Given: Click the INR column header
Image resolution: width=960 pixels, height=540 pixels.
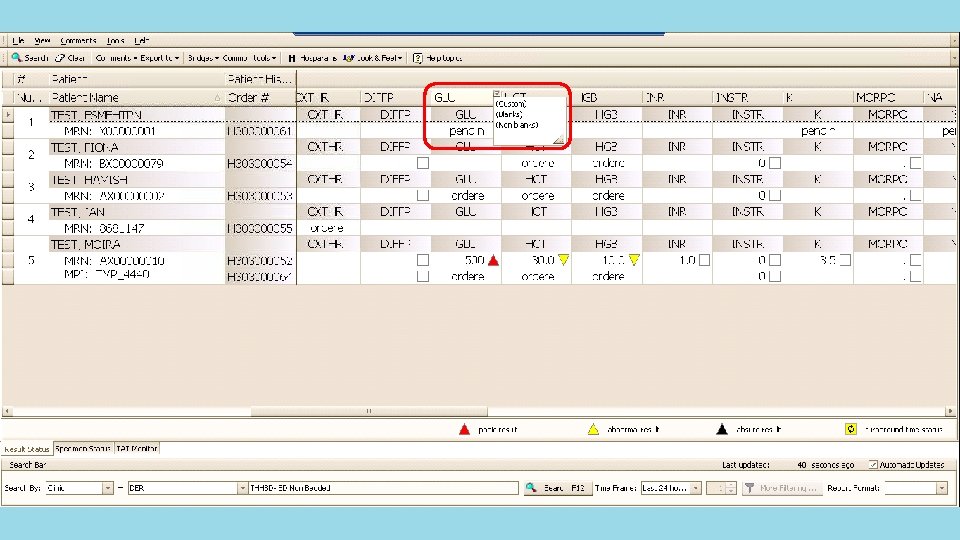Looking at the screenshot, I should click(x=678, y=97).
